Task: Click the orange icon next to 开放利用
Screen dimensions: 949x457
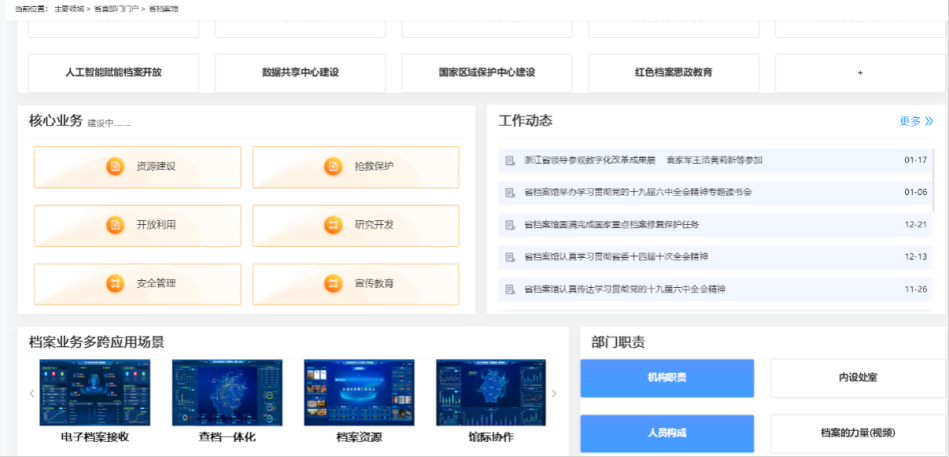Action: (x=115, y=225)
